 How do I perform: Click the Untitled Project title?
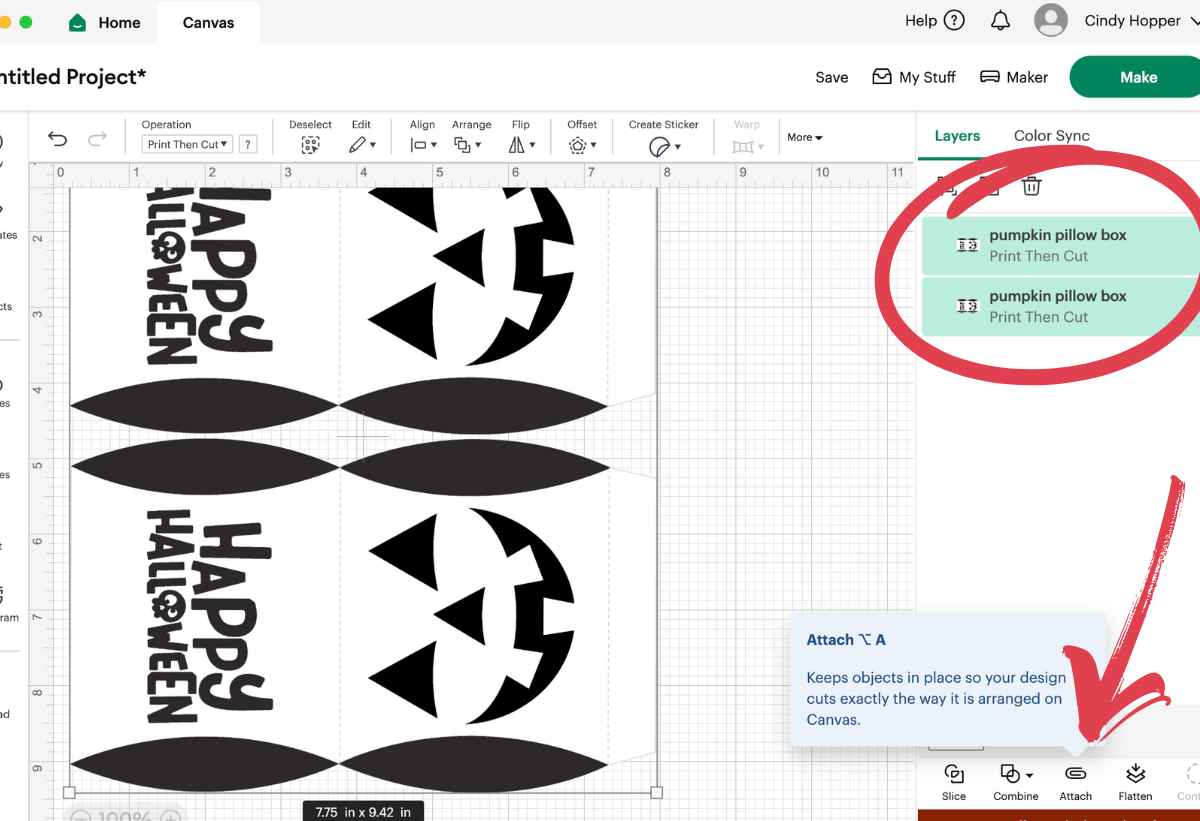click(x=74, y=77)
